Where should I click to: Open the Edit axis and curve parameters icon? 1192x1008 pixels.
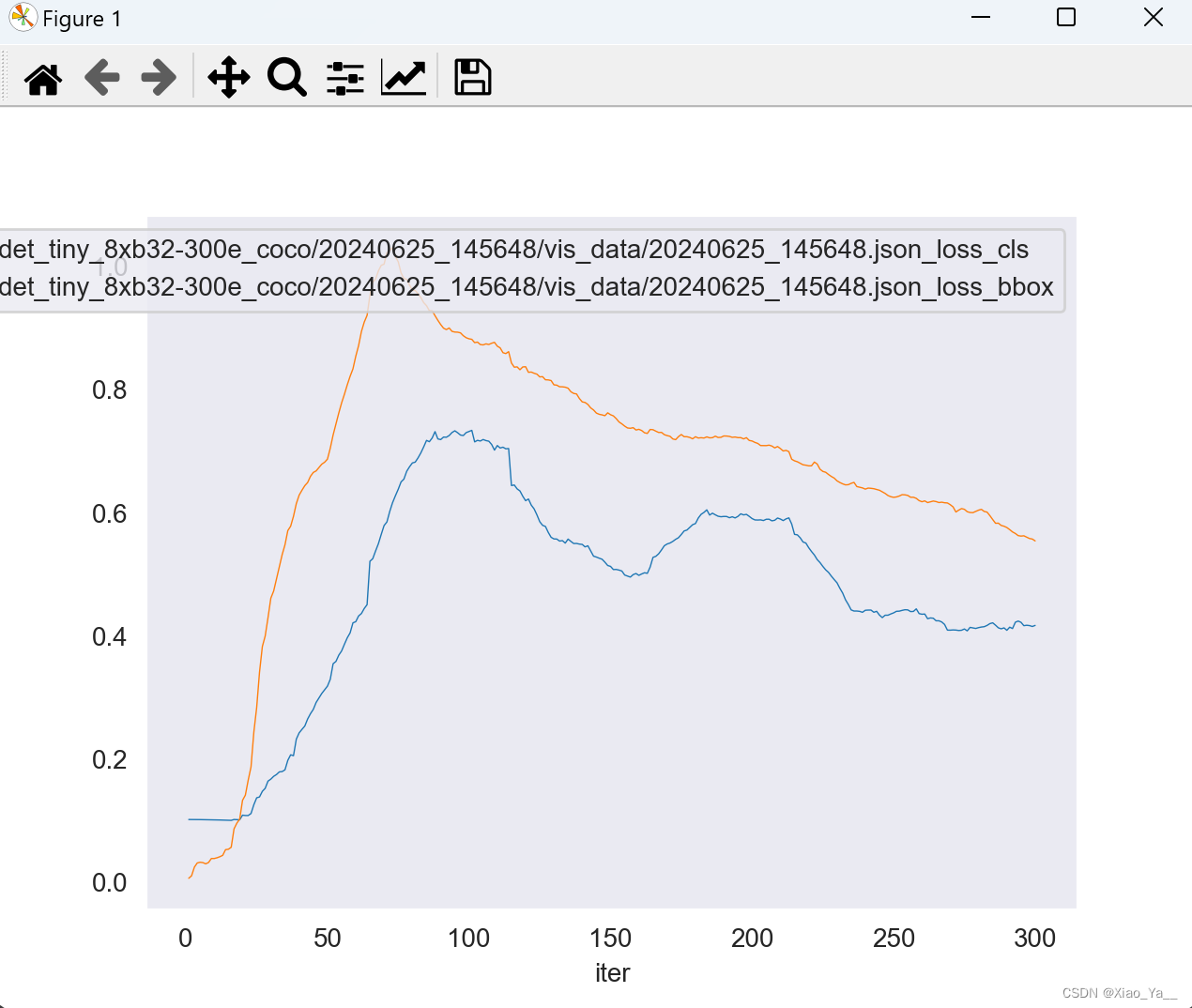[403, 78]
